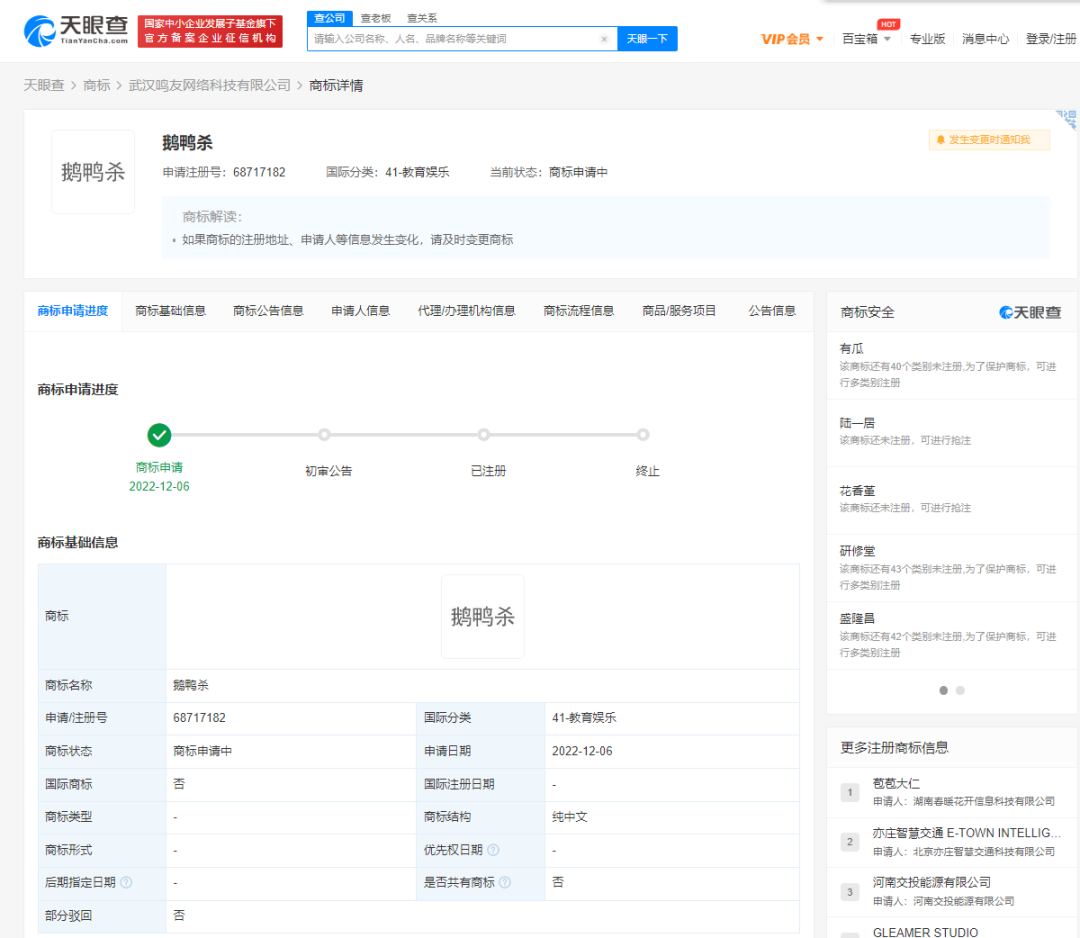Click the 商标申请中 status table cell
Screen dimensions: 1080x938
click(x=291, y=751)
